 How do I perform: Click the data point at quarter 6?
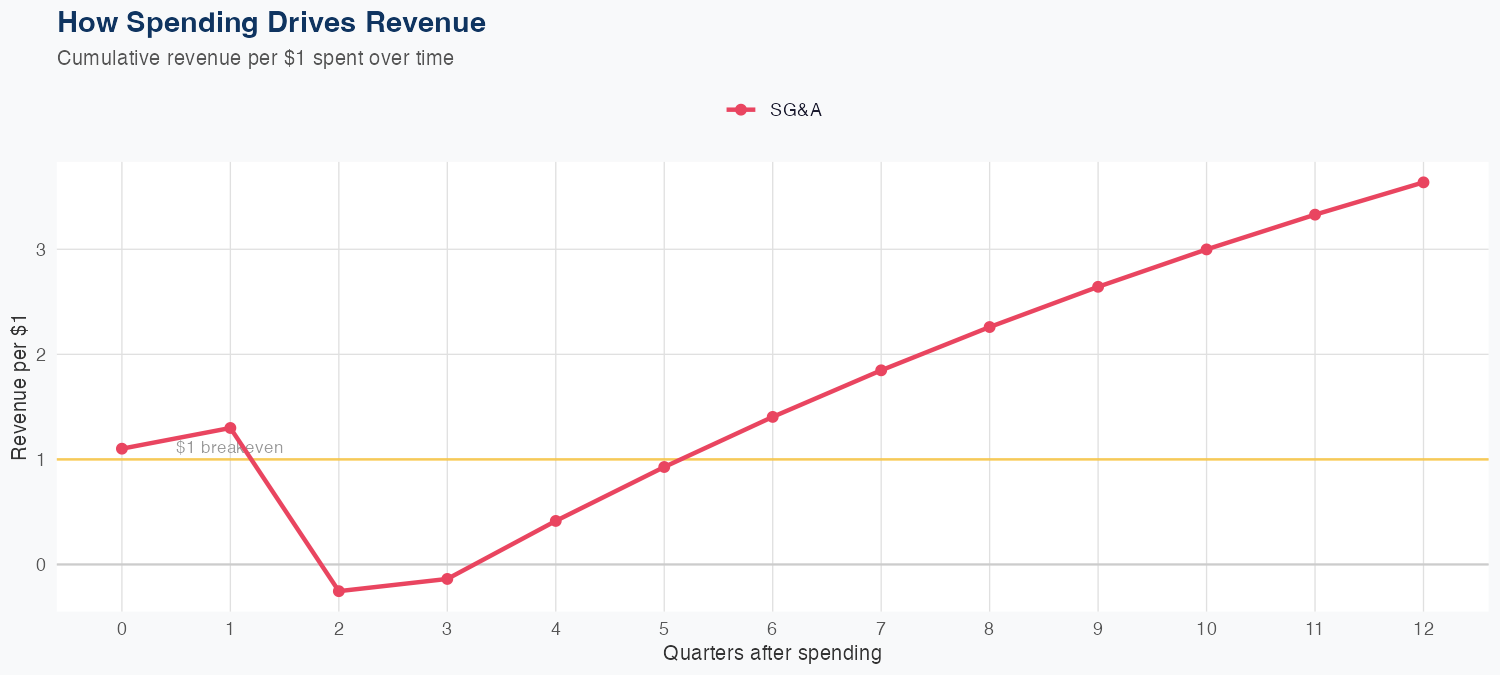coord(772,417)
